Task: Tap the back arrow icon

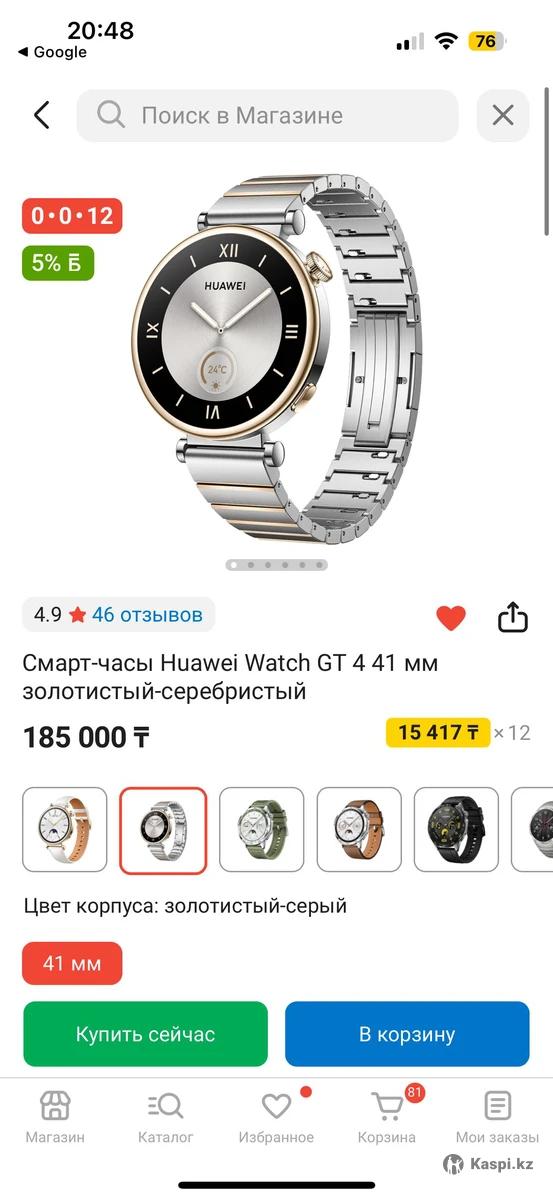Action: tap(41, 115)
